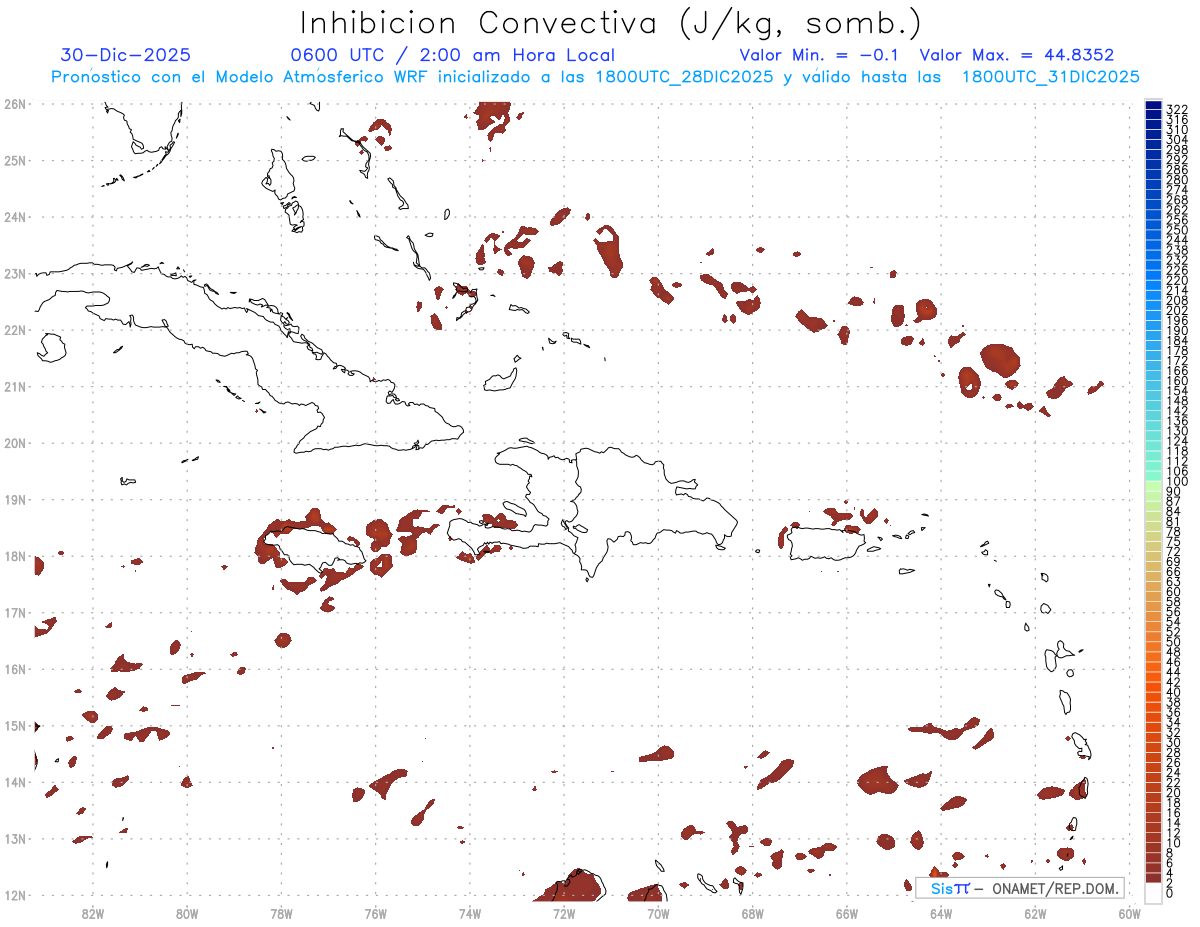1200x927 pixels.
Task: Click the 16N latitude label
Action: click(15, 669)
